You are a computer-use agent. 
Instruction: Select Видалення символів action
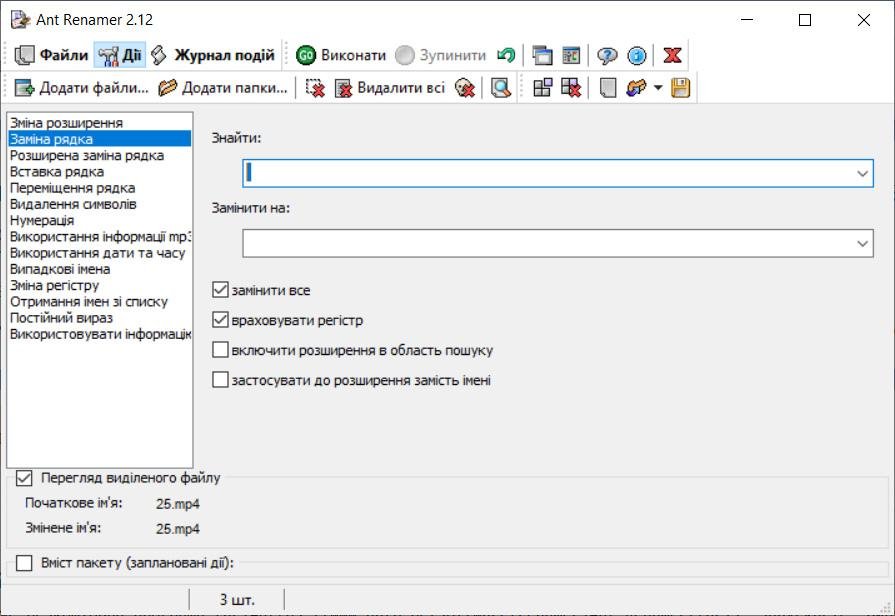pyautogui.click(x=99, y=204)
